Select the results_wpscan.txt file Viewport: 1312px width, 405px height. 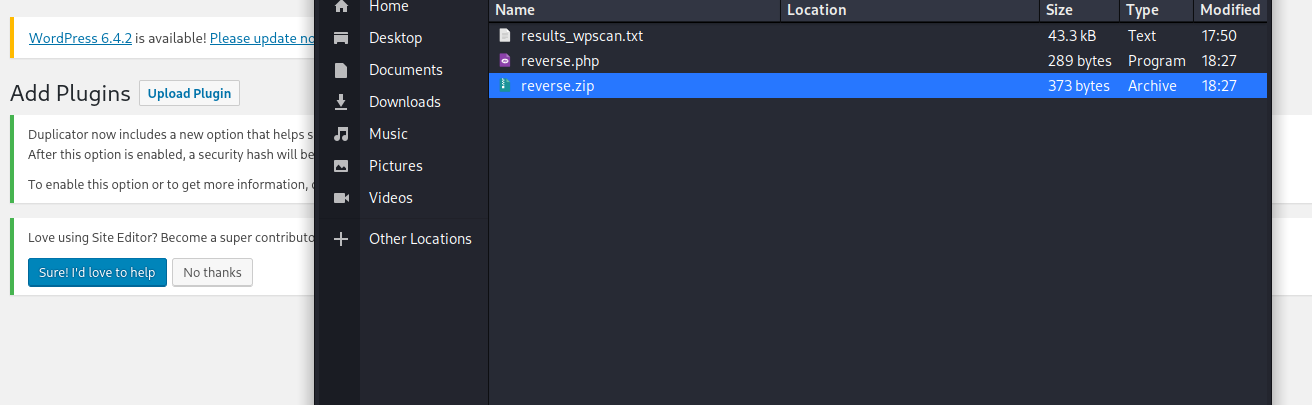tap(581, 36)
